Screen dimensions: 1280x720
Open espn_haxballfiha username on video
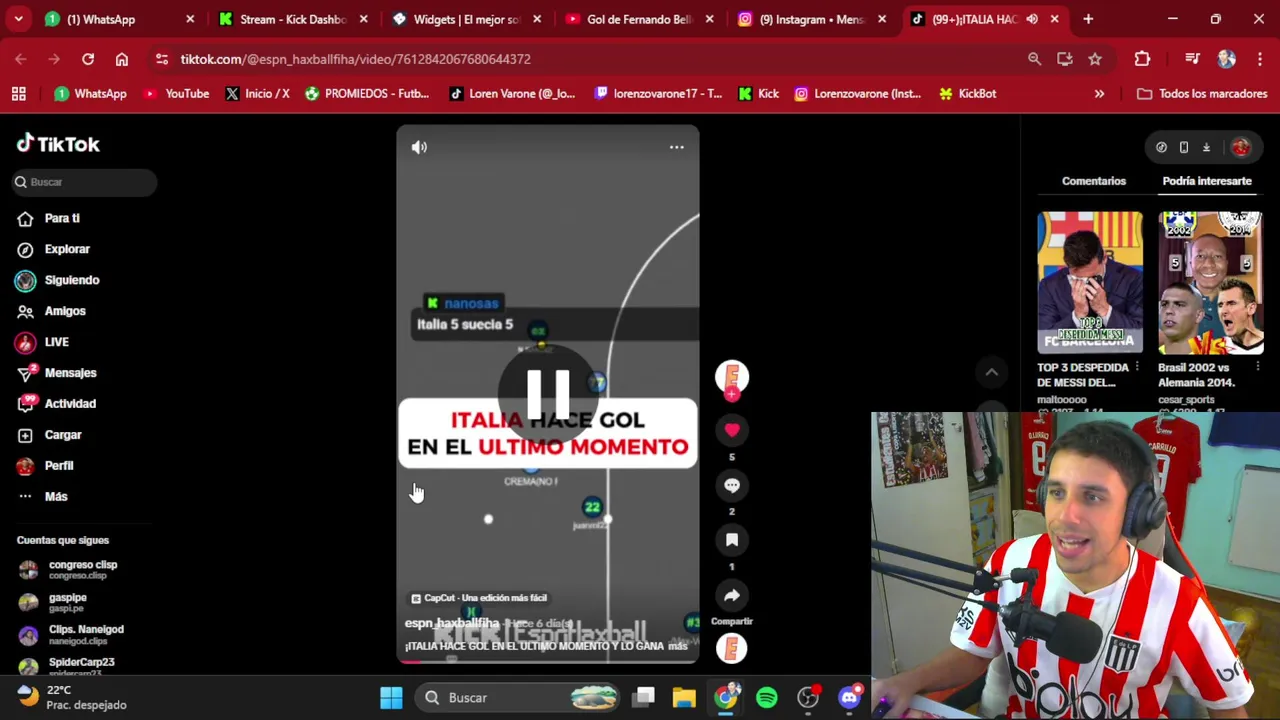pyautogui.click(x=452, y=623)
